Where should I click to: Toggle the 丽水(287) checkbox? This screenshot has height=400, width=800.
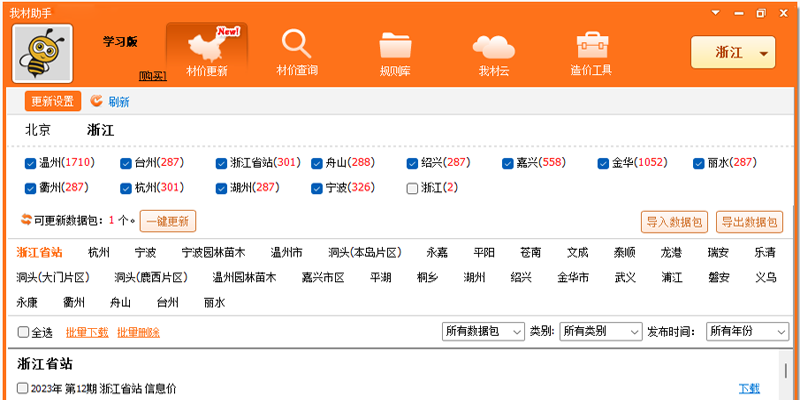pyautogui.click(x=698, y=163)
